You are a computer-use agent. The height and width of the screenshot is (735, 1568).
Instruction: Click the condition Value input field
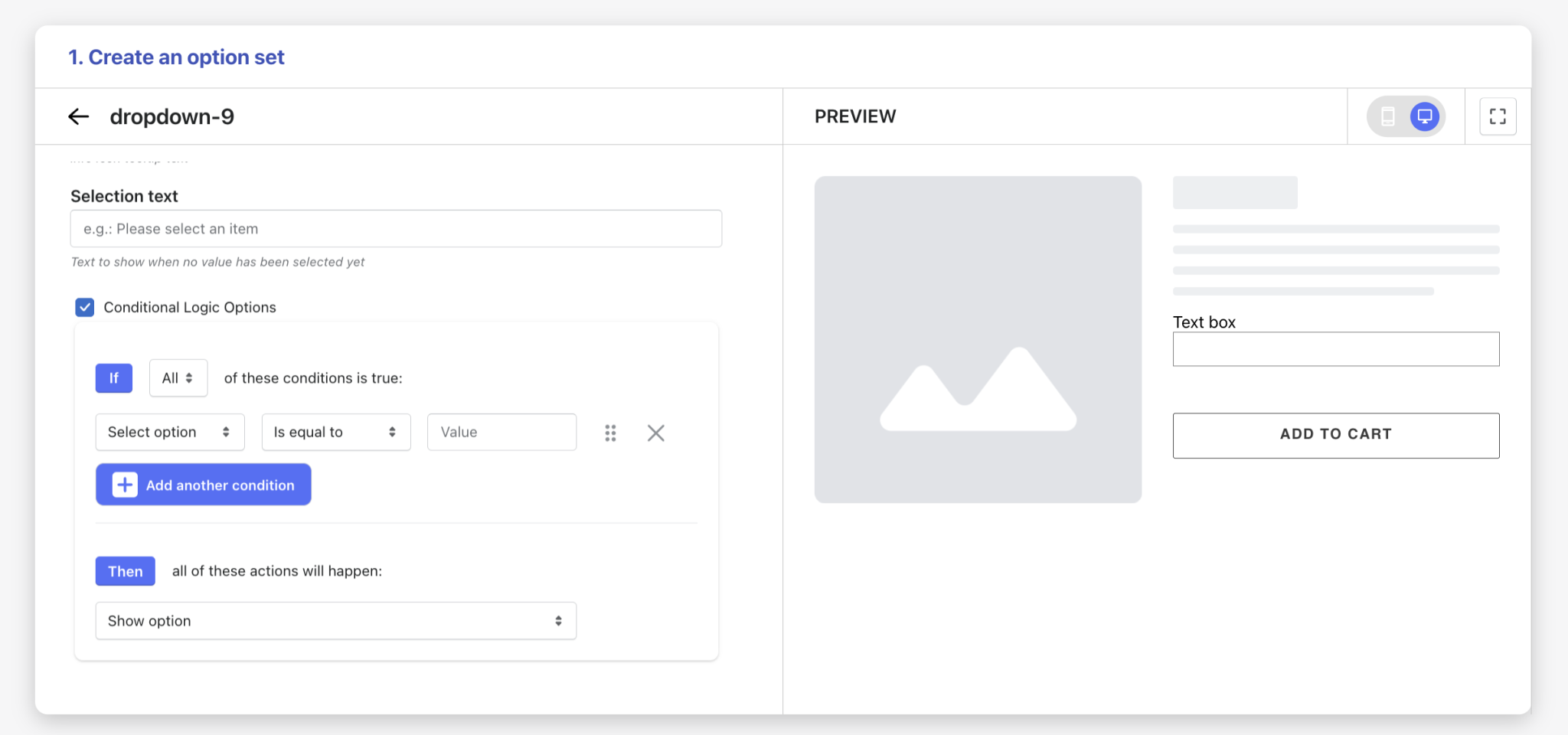click(x=501, y=433)
